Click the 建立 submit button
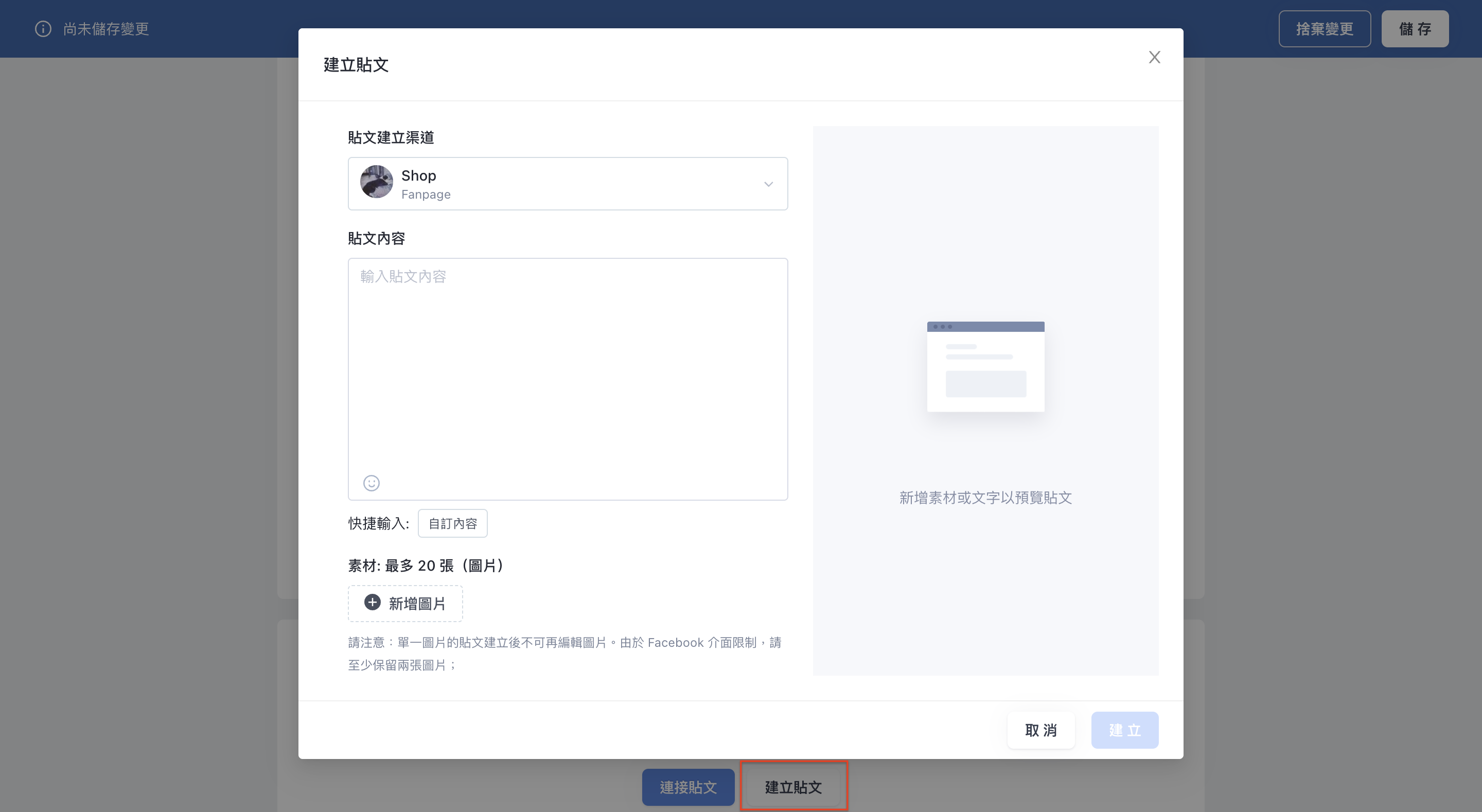Image resolution: width=1482 pixels, height=812 pixels. (x=1125, y=730)
